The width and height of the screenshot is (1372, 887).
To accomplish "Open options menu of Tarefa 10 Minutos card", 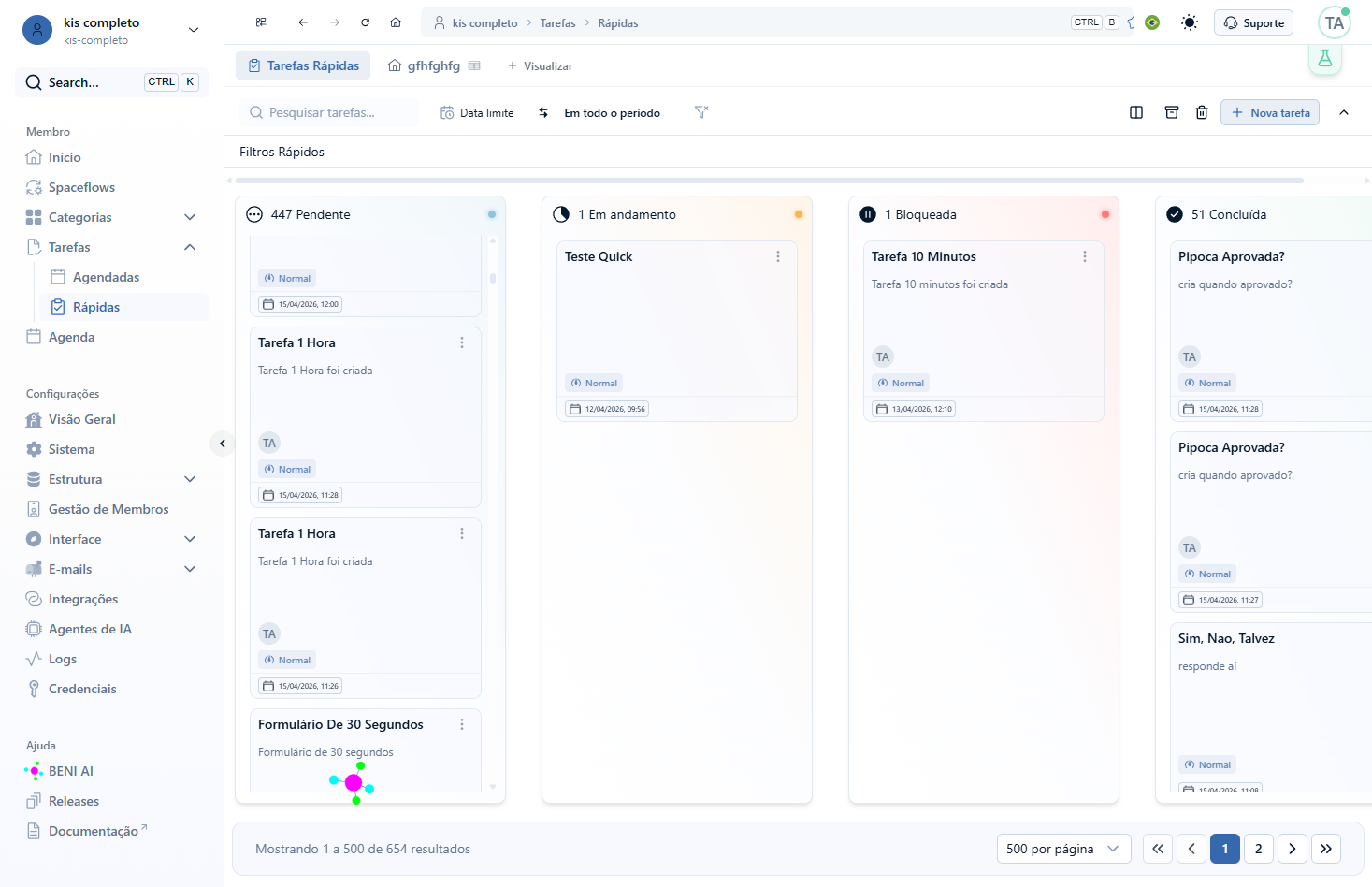I will (x=1085, y=256).
